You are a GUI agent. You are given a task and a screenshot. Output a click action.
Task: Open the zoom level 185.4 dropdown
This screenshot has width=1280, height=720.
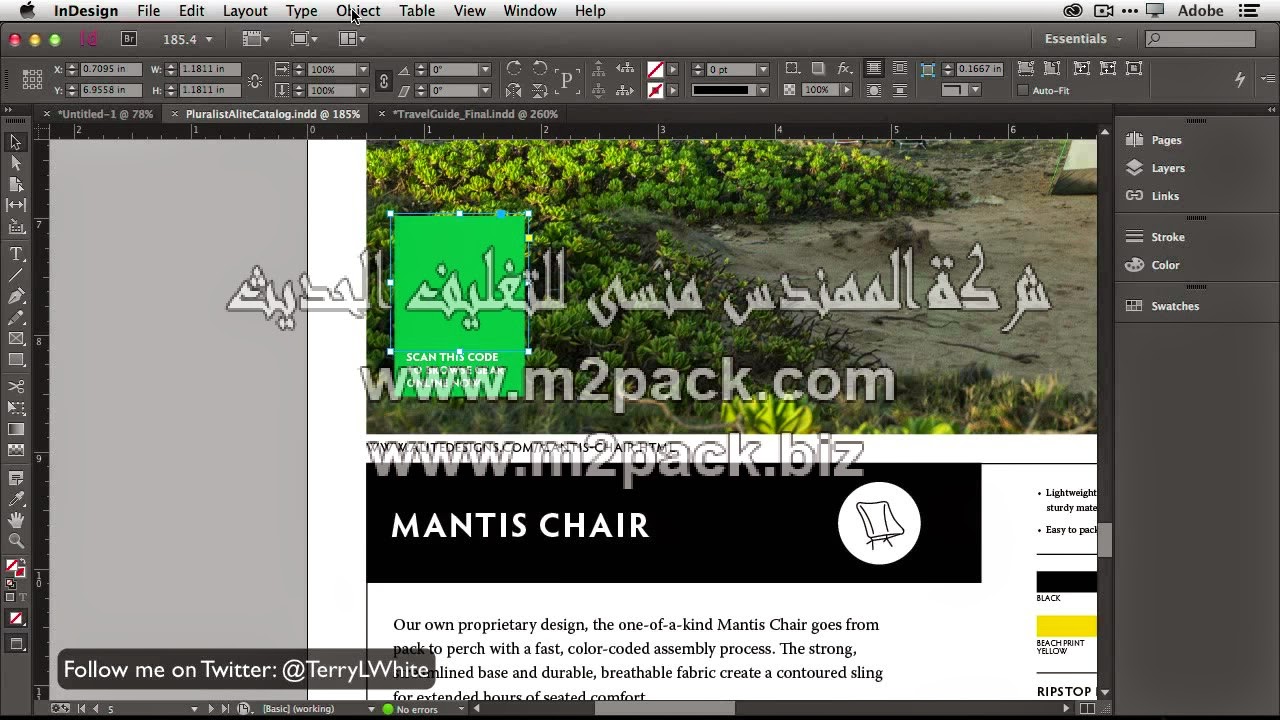point(208,39)
